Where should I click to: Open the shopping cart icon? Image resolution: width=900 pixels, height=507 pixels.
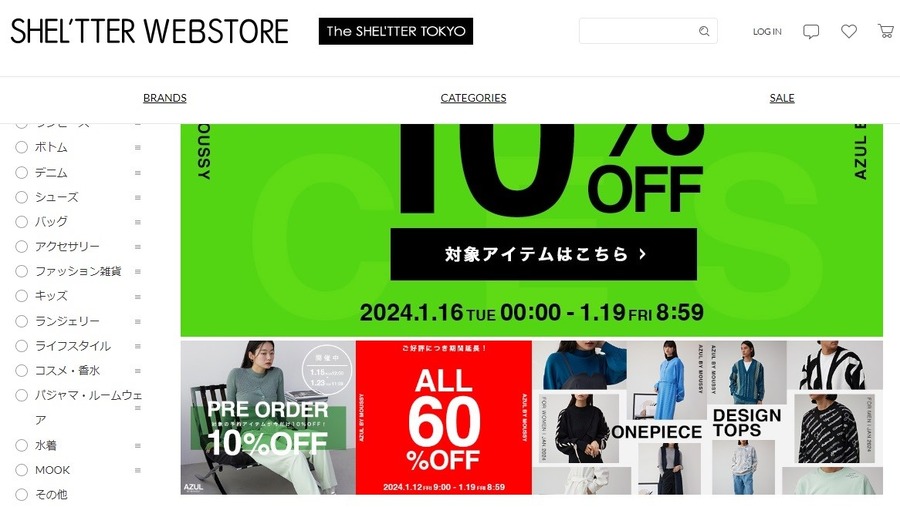(x=886, y=31)
